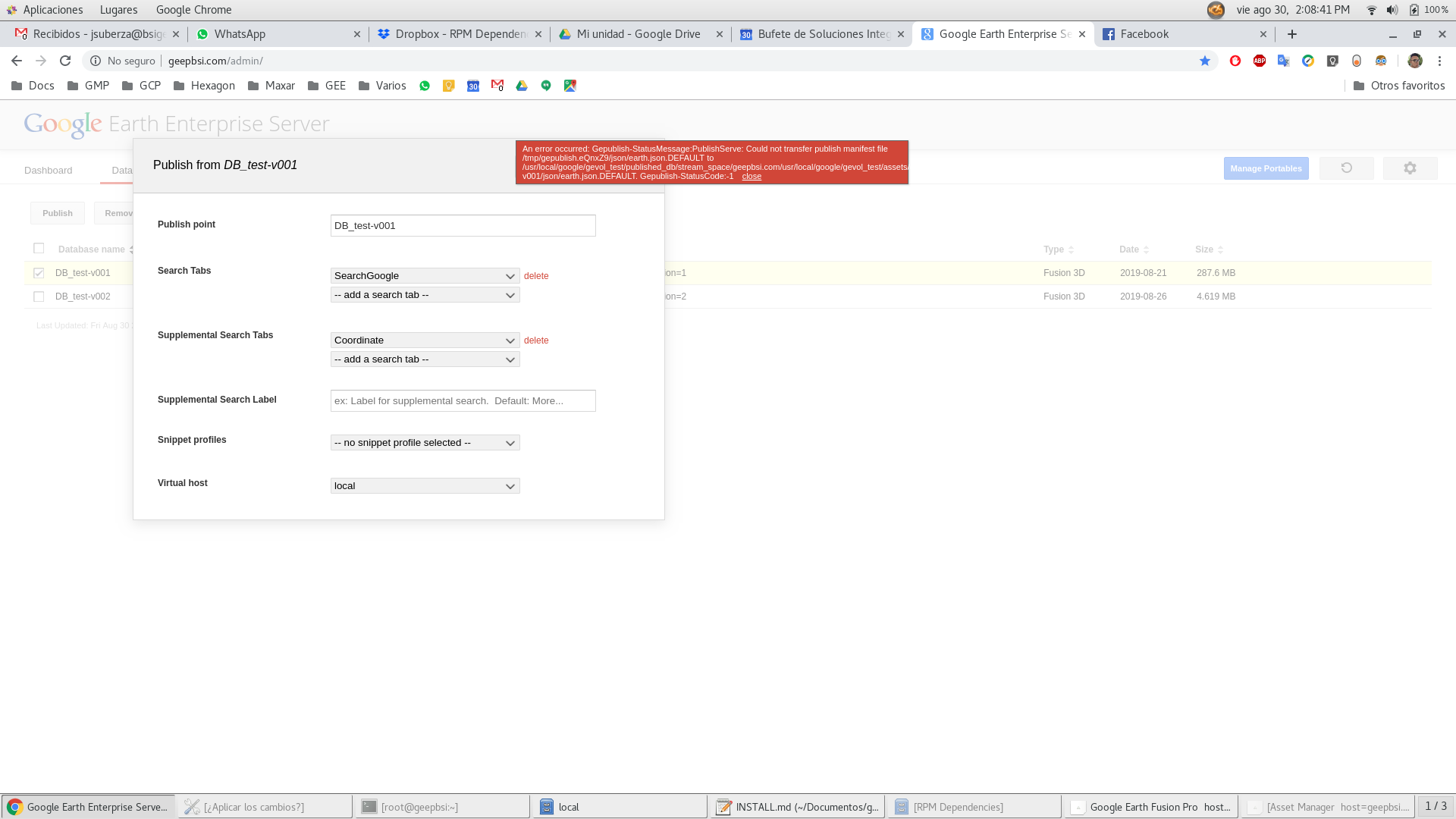Open the WhatsApp bookmark on the bookmarks bar
The height and width of the screenshot is (819, 1456).
tap(425, 86)
